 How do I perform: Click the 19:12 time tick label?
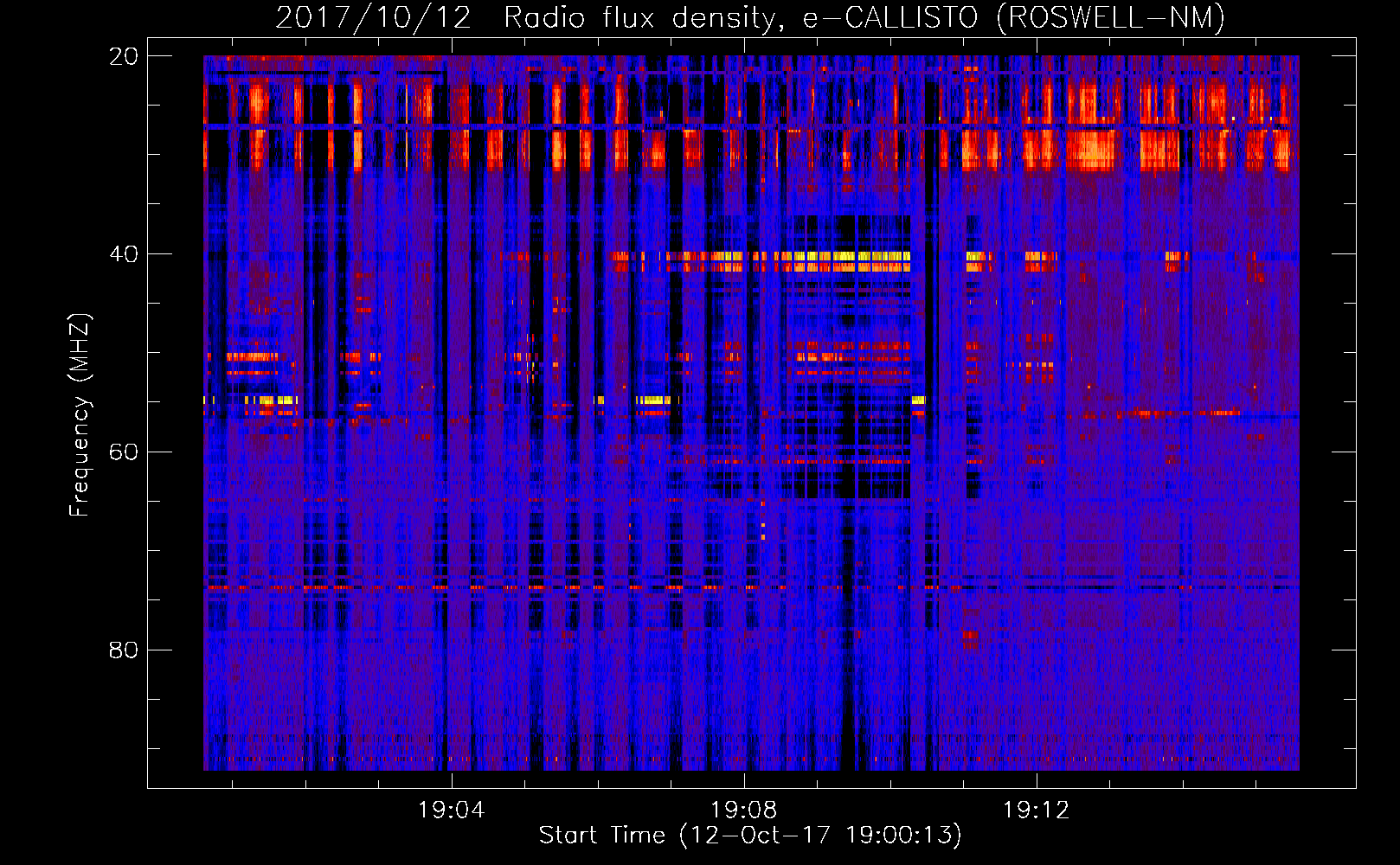tap(1036, 811)
